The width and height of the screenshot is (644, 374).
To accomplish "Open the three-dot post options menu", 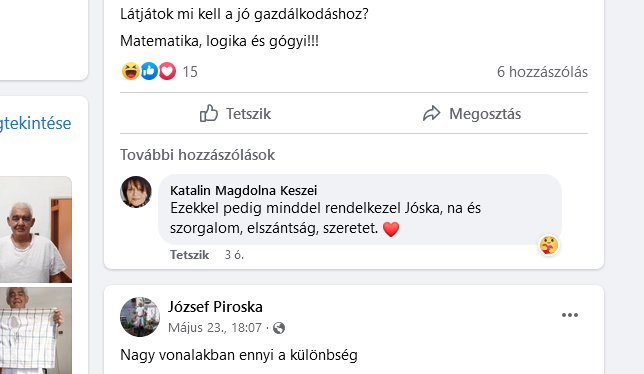I will coord(570,315).
